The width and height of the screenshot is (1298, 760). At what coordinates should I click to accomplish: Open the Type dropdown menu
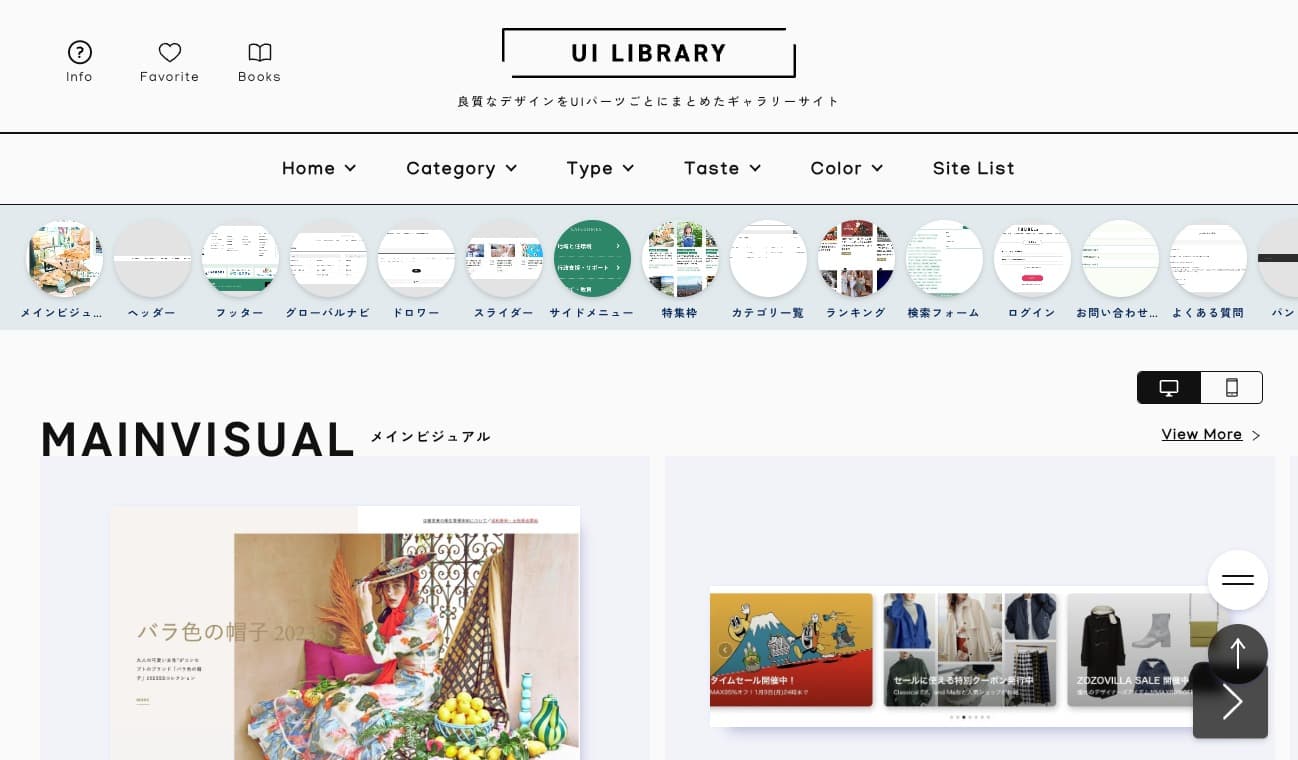coord(601,168)
